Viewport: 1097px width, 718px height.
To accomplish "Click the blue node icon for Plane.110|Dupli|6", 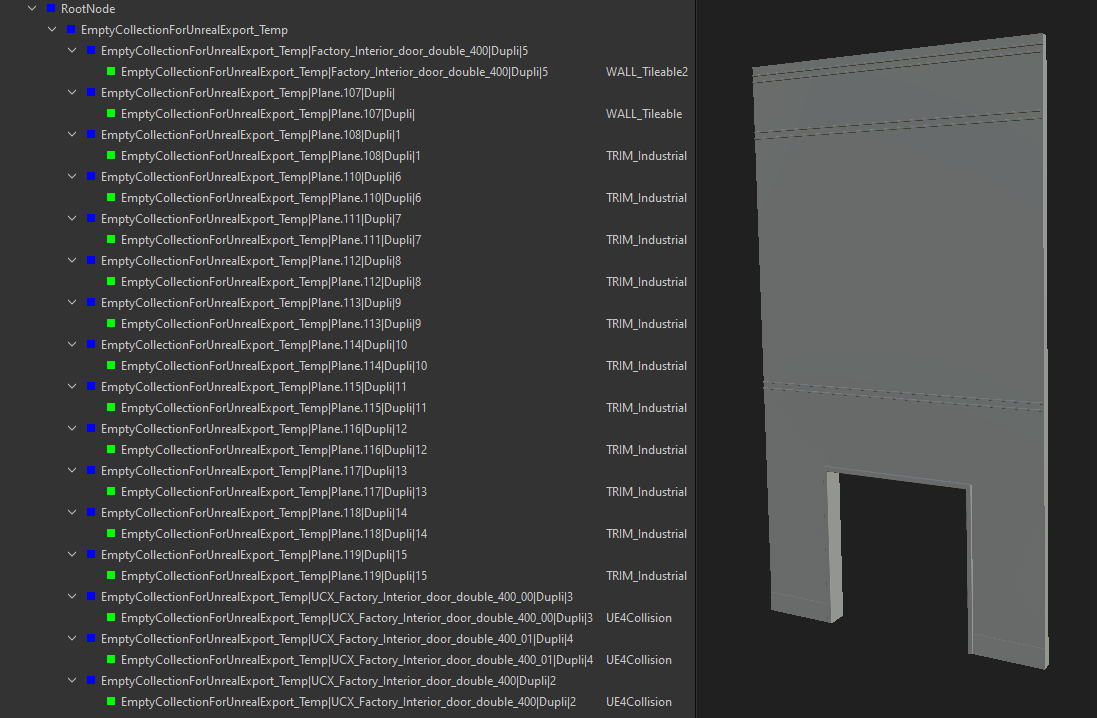I will click(x=91, y=176).
